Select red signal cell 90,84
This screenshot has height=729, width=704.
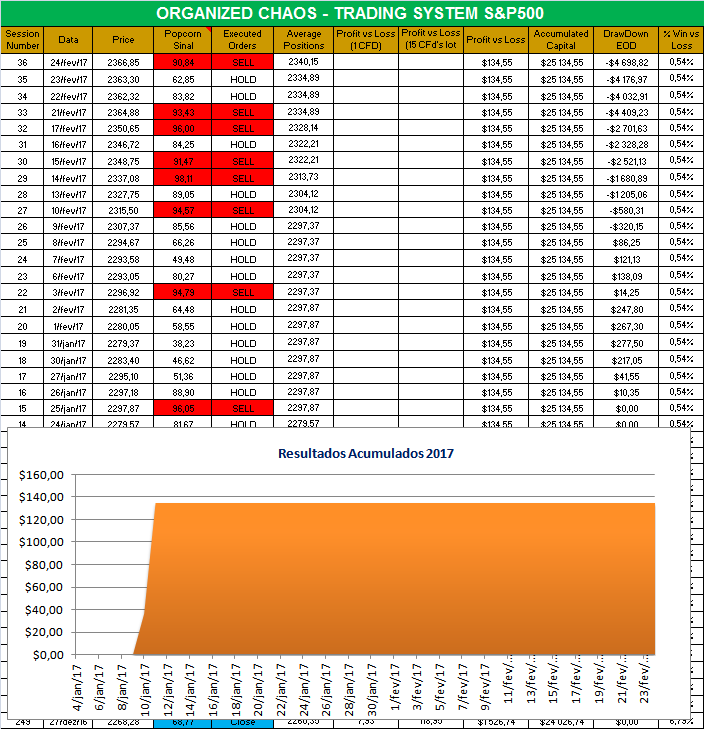pos(183,62)
